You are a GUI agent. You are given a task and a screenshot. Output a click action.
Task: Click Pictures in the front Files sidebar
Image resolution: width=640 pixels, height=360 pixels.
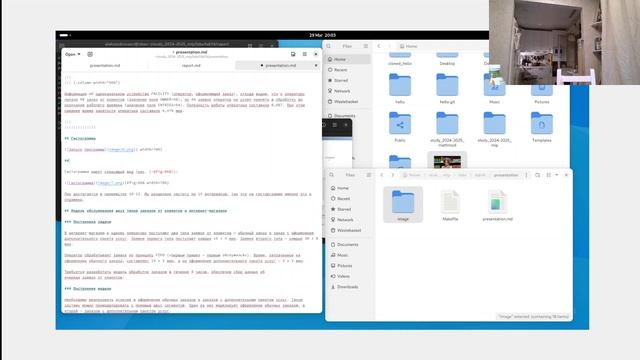(350, 266)
